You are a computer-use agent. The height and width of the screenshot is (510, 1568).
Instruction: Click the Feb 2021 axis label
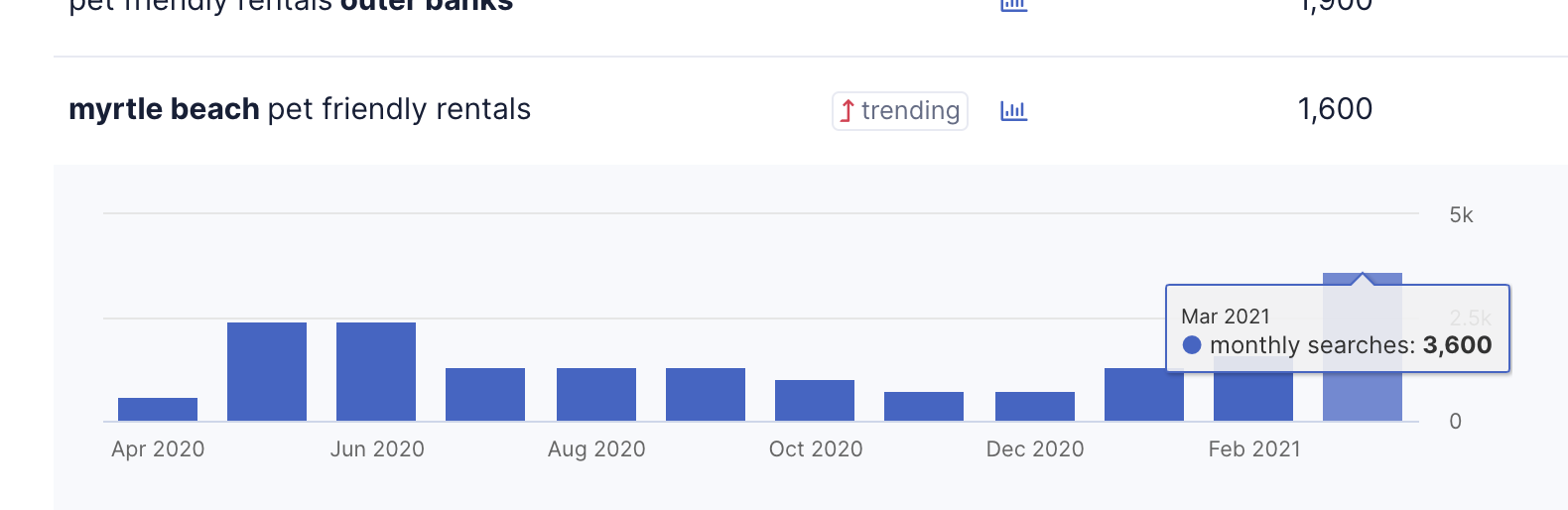1254,449
